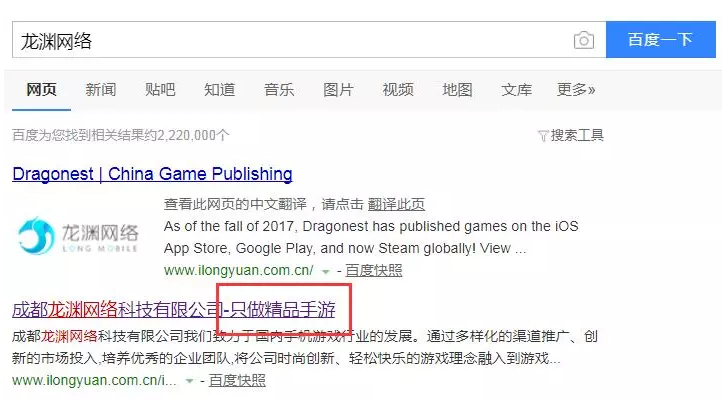Viewport: 725px width, 408px height.
Task: Open the 搜索工具 filter
Action: click(x=571, y=136)
